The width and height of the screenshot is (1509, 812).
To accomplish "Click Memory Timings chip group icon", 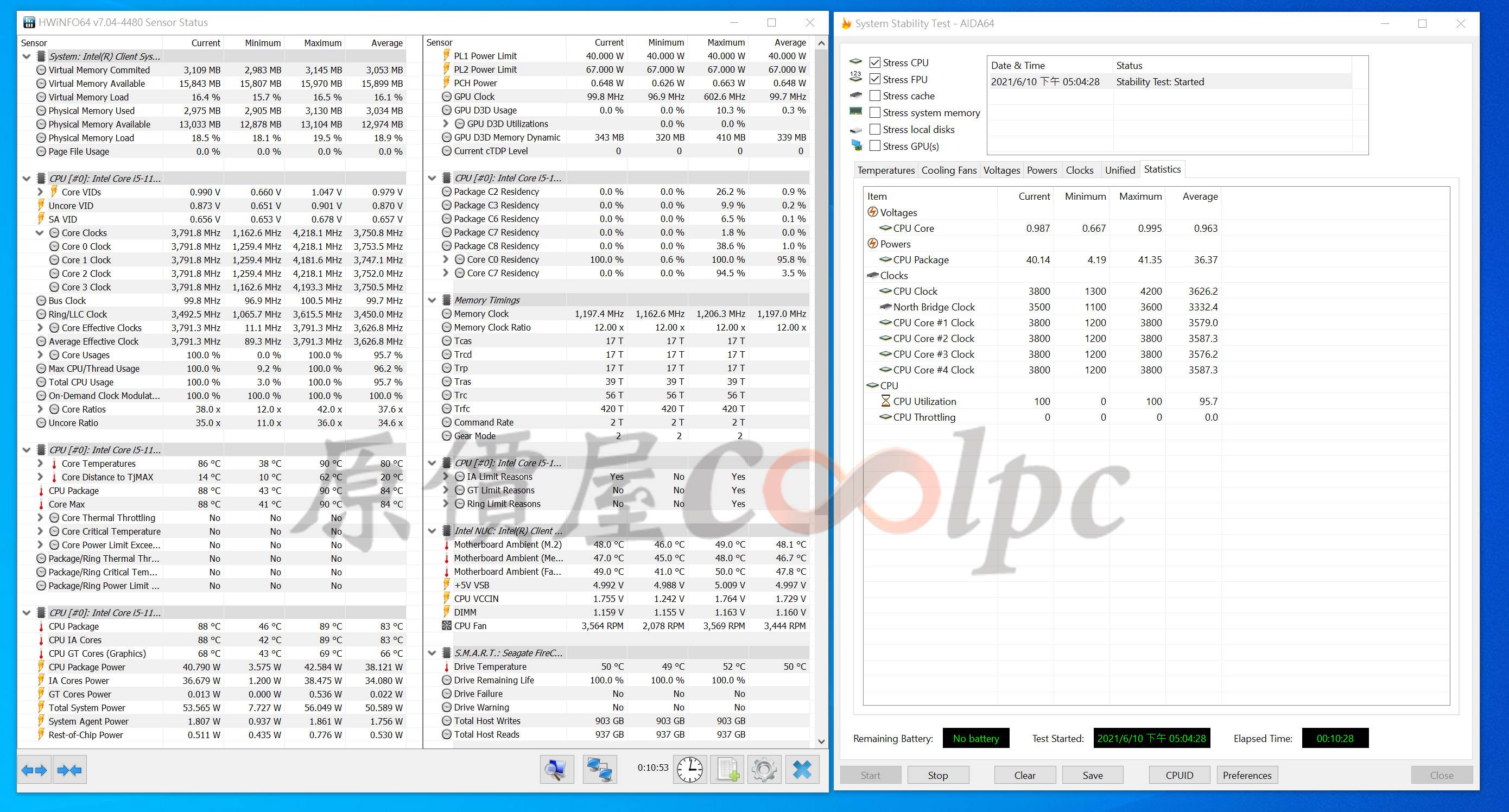I will tap(446, 300).
